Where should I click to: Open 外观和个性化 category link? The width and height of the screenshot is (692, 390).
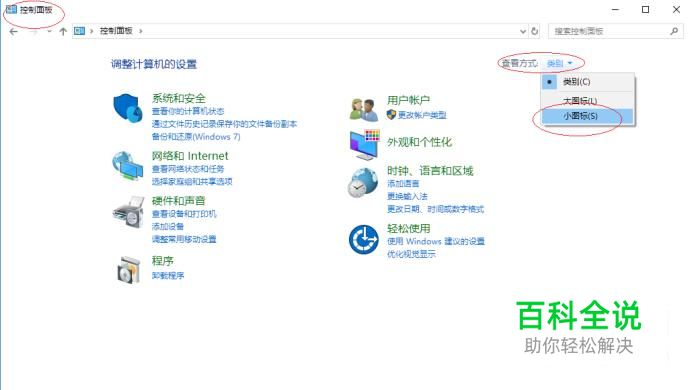click(x=419, y=142)
